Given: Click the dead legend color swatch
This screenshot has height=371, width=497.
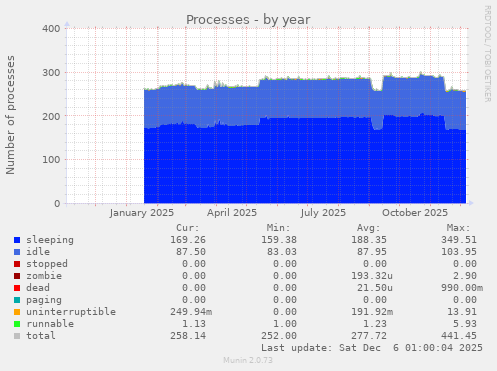Looking at the screenshot, I should pos(17,288).
